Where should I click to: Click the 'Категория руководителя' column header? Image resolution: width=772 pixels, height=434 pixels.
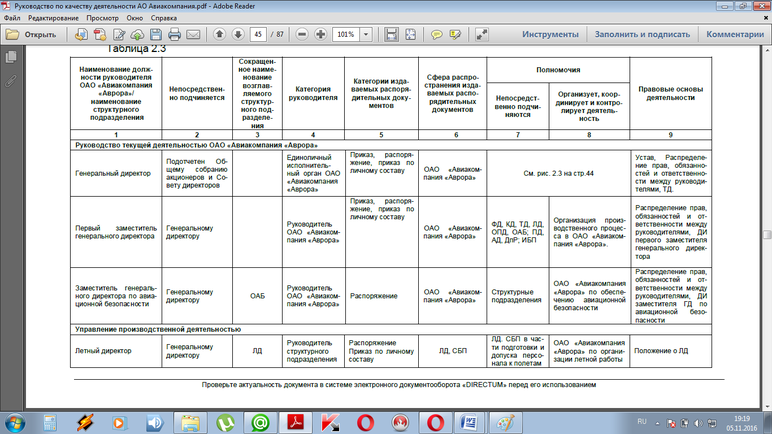[x=313, y=94]
